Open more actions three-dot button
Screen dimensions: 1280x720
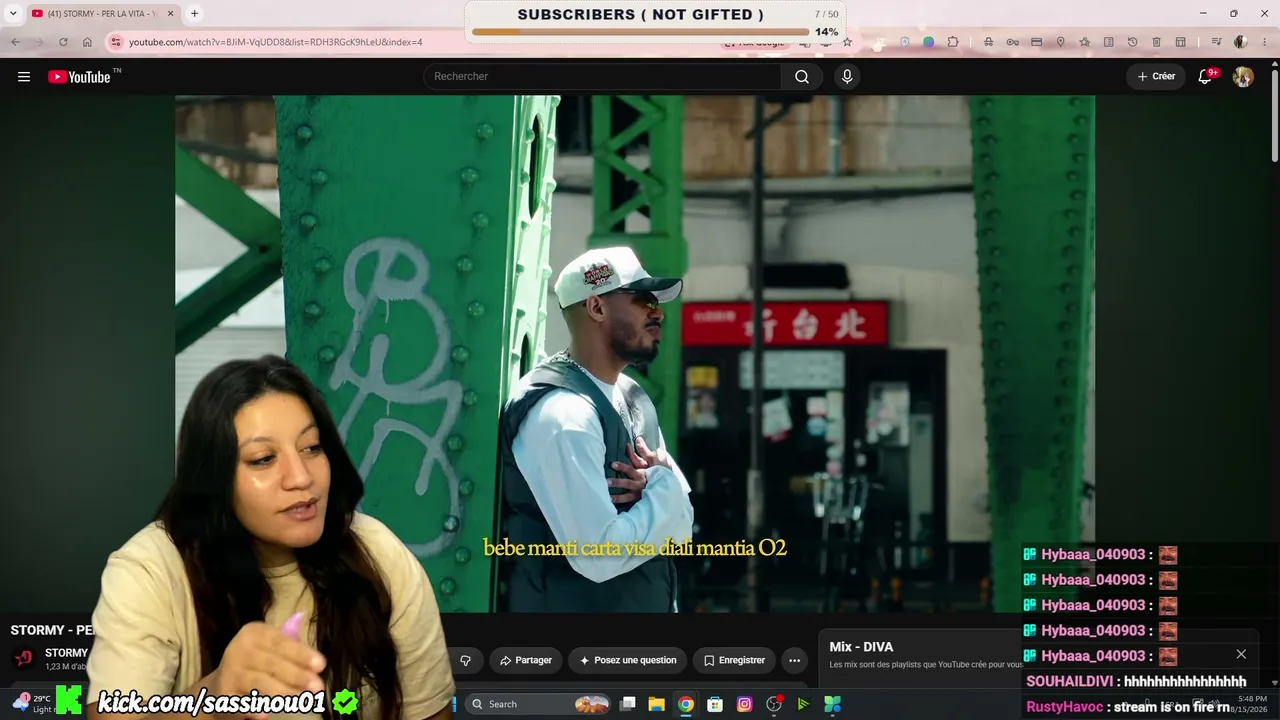pos(794,660)
